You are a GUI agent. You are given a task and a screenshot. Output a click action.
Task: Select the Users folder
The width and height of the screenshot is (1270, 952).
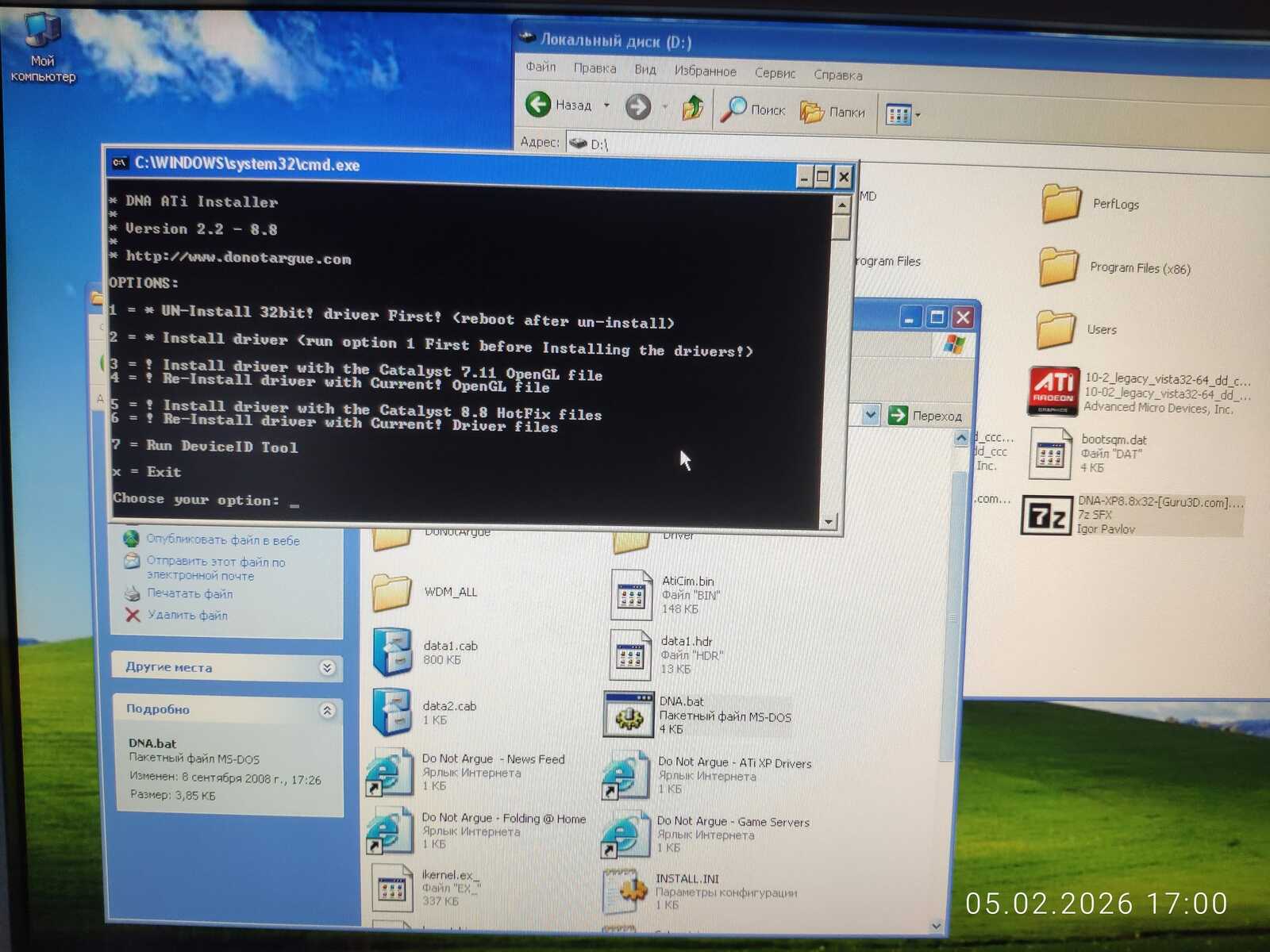(1076, 329)
